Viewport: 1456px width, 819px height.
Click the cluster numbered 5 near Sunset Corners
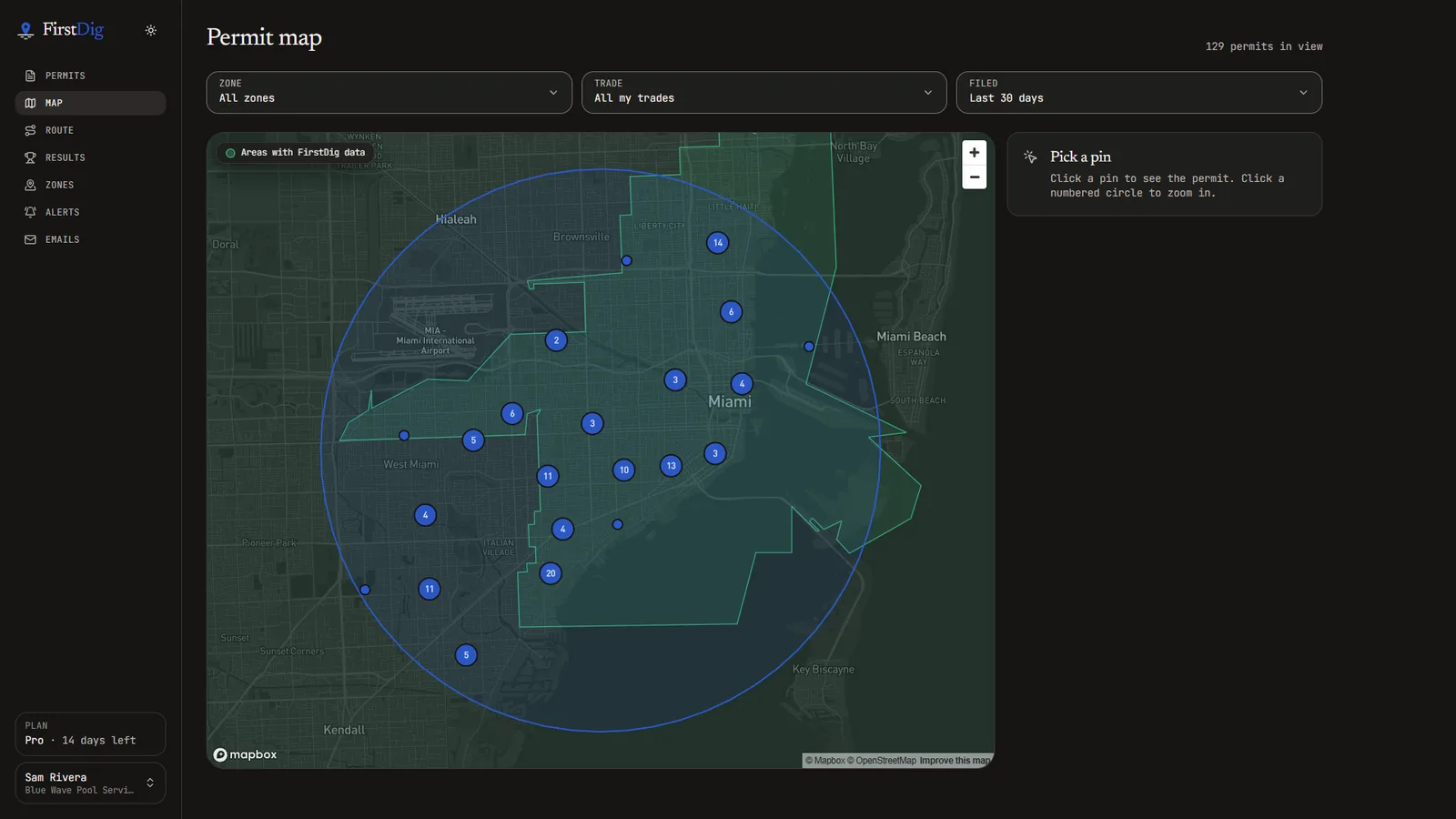(466, 655)
